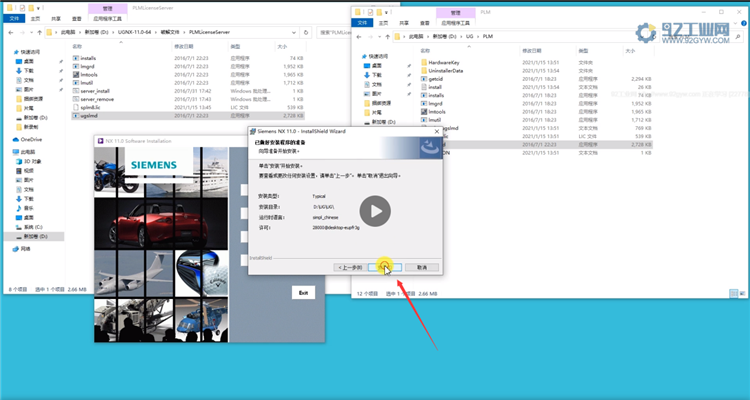Open quick access toolbar dropdown in PLM title bar
750x400 pixels.
[x=386, y=12]
